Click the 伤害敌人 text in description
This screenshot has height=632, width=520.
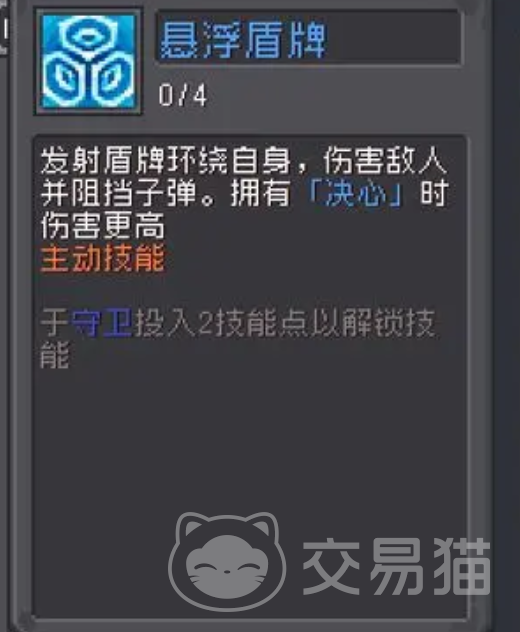tap(385, 161)
